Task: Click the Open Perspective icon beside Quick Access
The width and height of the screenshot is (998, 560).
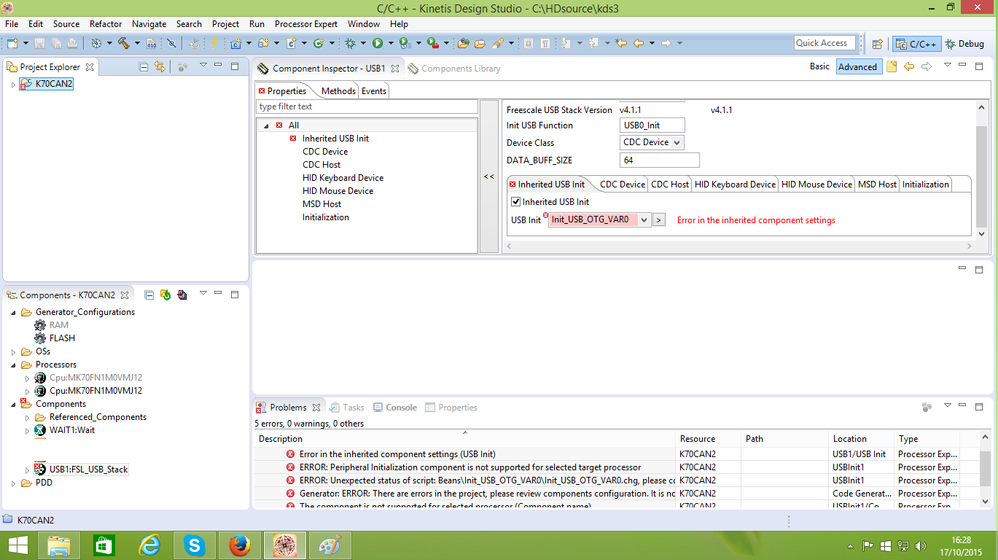Action: (877, 44)
